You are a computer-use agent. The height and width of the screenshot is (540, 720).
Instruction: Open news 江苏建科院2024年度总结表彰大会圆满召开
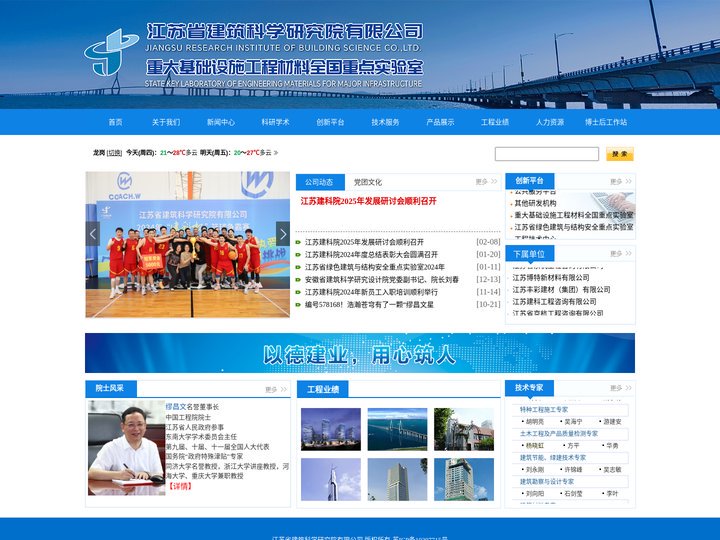click(371, 254)
